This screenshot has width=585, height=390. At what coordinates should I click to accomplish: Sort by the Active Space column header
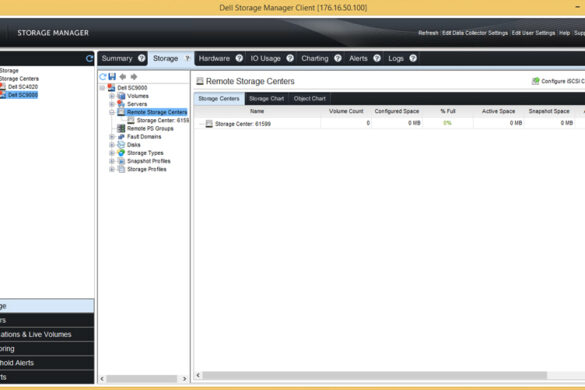[498, 111]
